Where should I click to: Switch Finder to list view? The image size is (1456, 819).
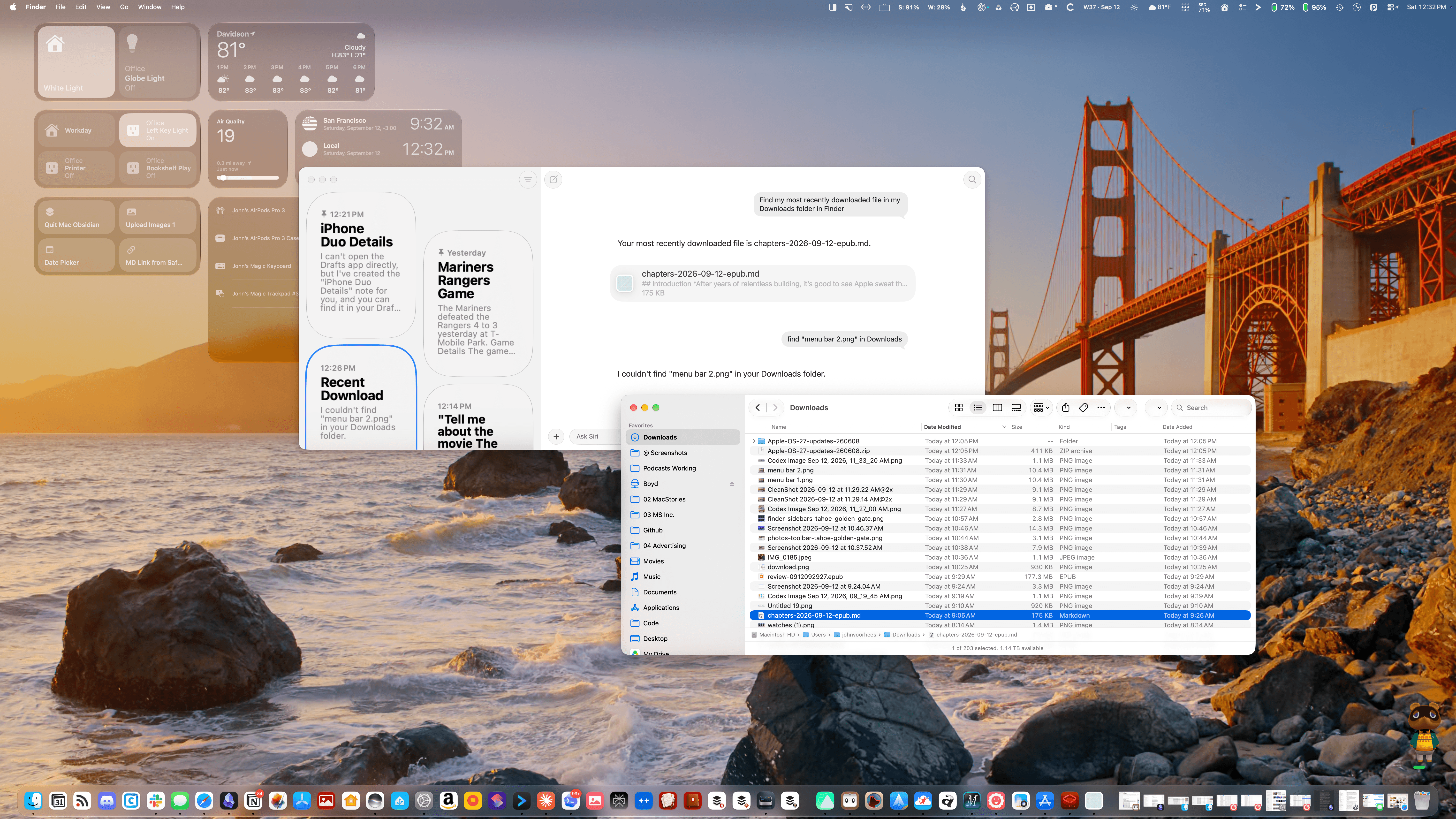pos(978,408)
